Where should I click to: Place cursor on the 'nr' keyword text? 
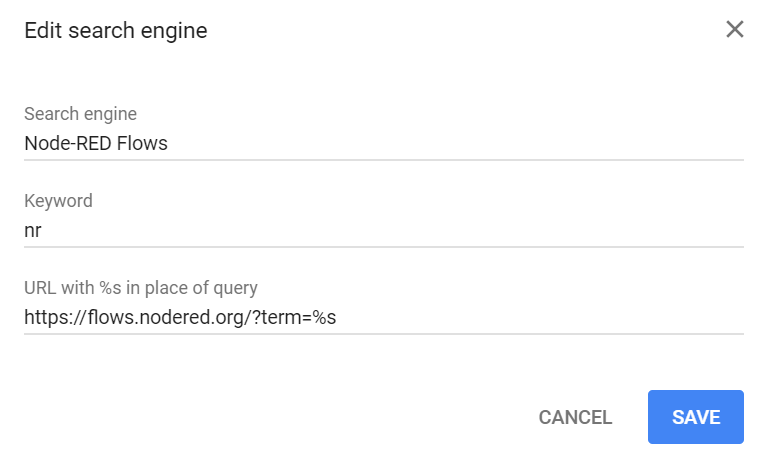pyautogui.click(x=33, y=231)
